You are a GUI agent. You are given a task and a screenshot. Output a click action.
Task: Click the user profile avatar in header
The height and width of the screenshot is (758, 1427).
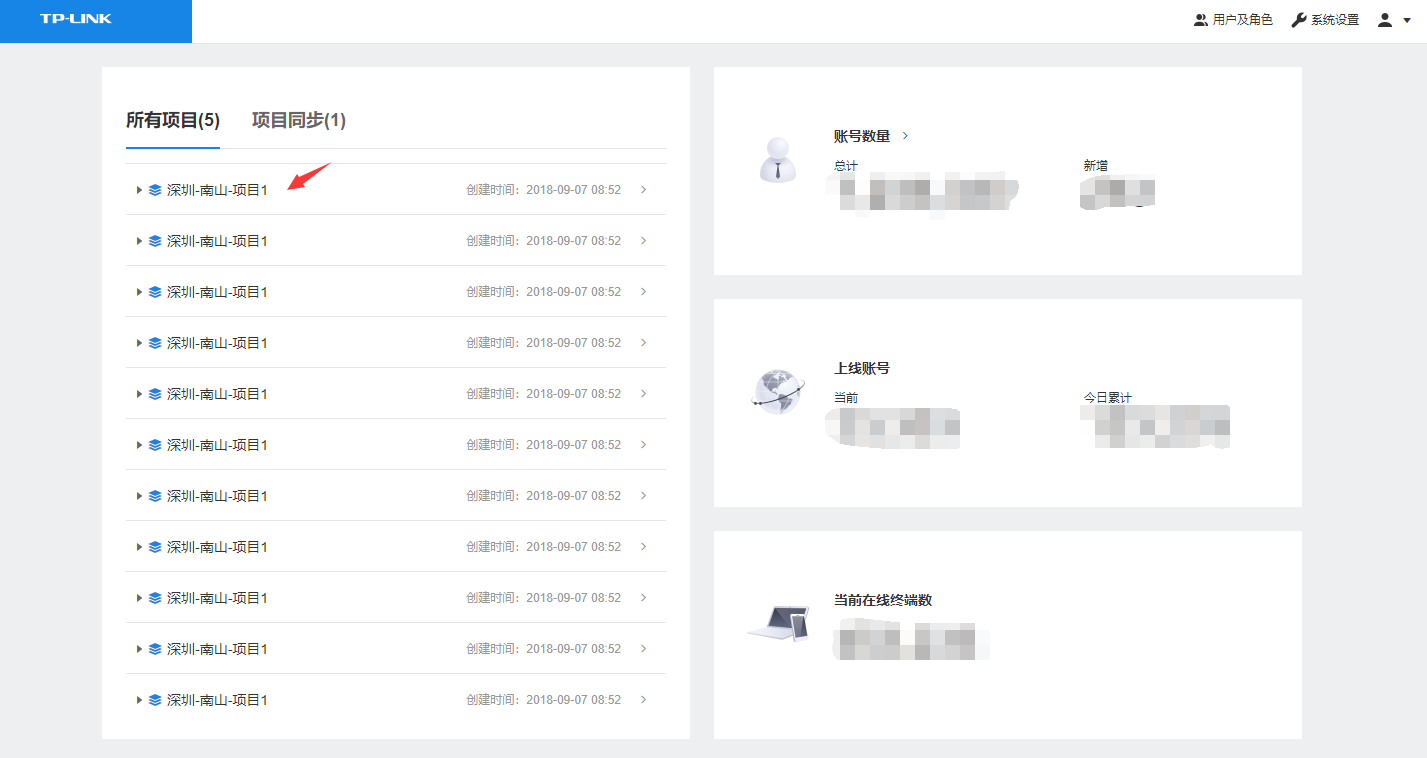click(1385, 20)
